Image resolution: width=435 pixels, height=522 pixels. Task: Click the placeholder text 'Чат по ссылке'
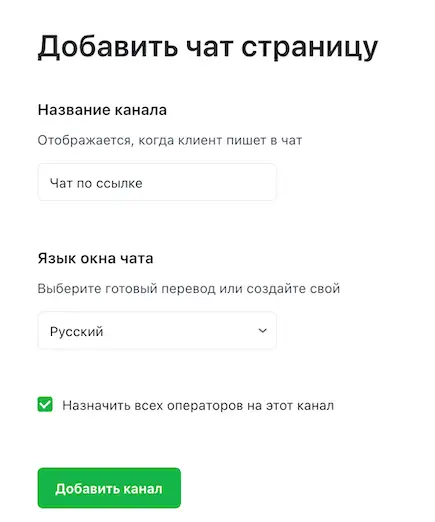[96, 183]
